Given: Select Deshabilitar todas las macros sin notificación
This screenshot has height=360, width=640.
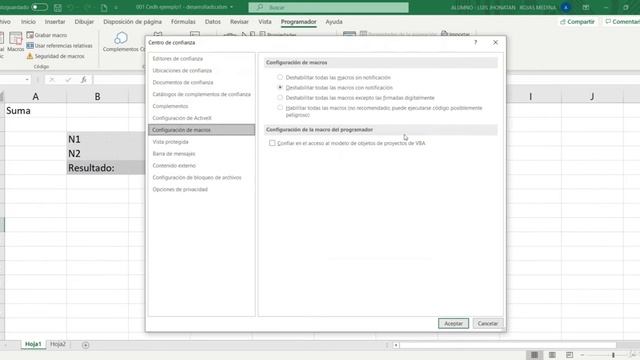Looking at the screenshot, I should pos(280,77).
